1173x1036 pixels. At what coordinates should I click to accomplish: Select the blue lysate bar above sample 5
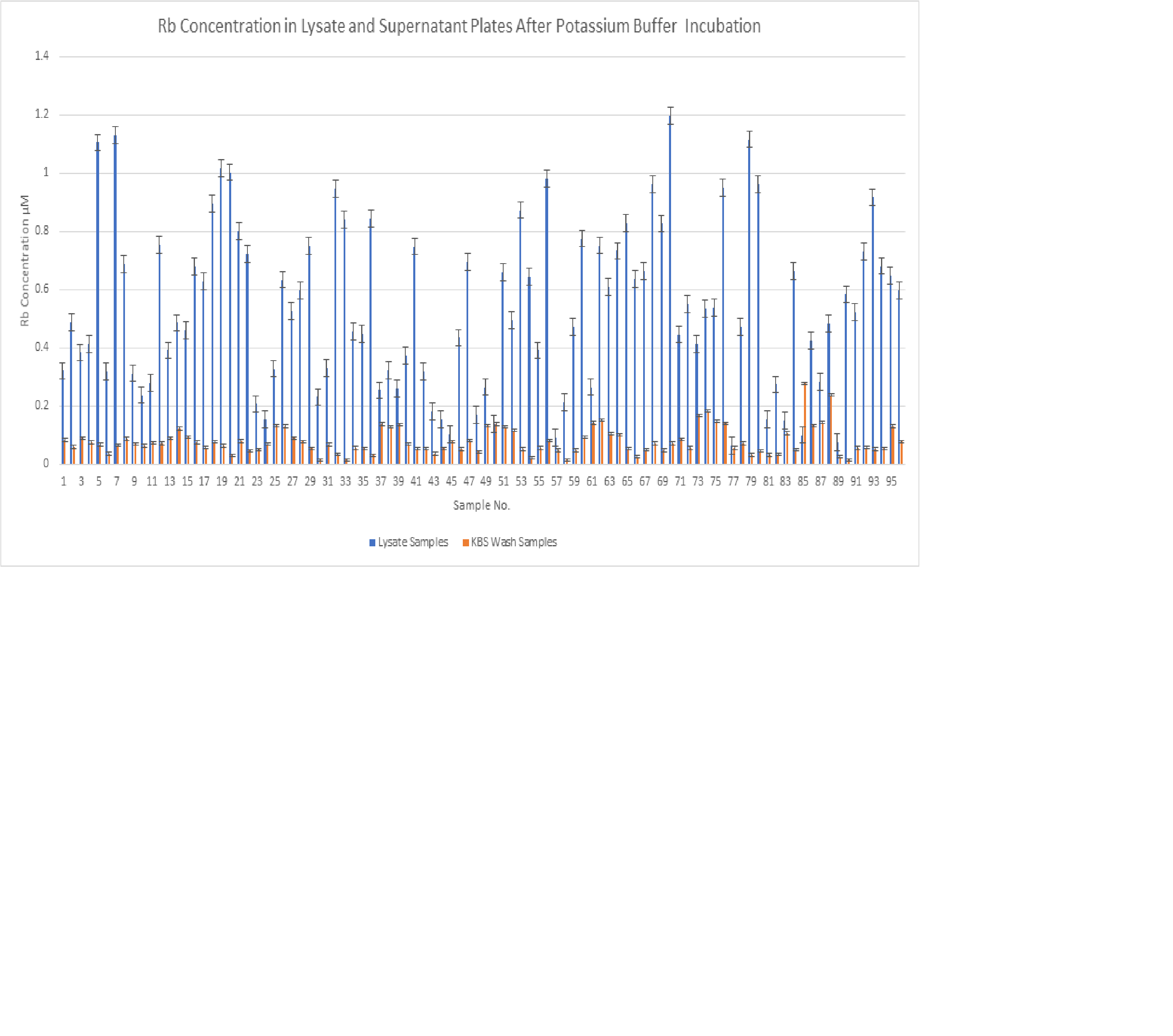coord(97,303)
